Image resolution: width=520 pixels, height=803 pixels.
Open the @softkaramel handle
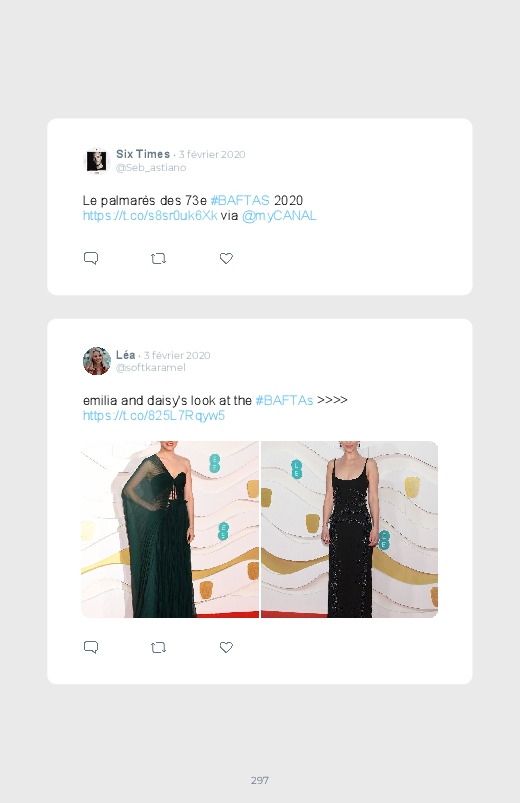(151, 368)
